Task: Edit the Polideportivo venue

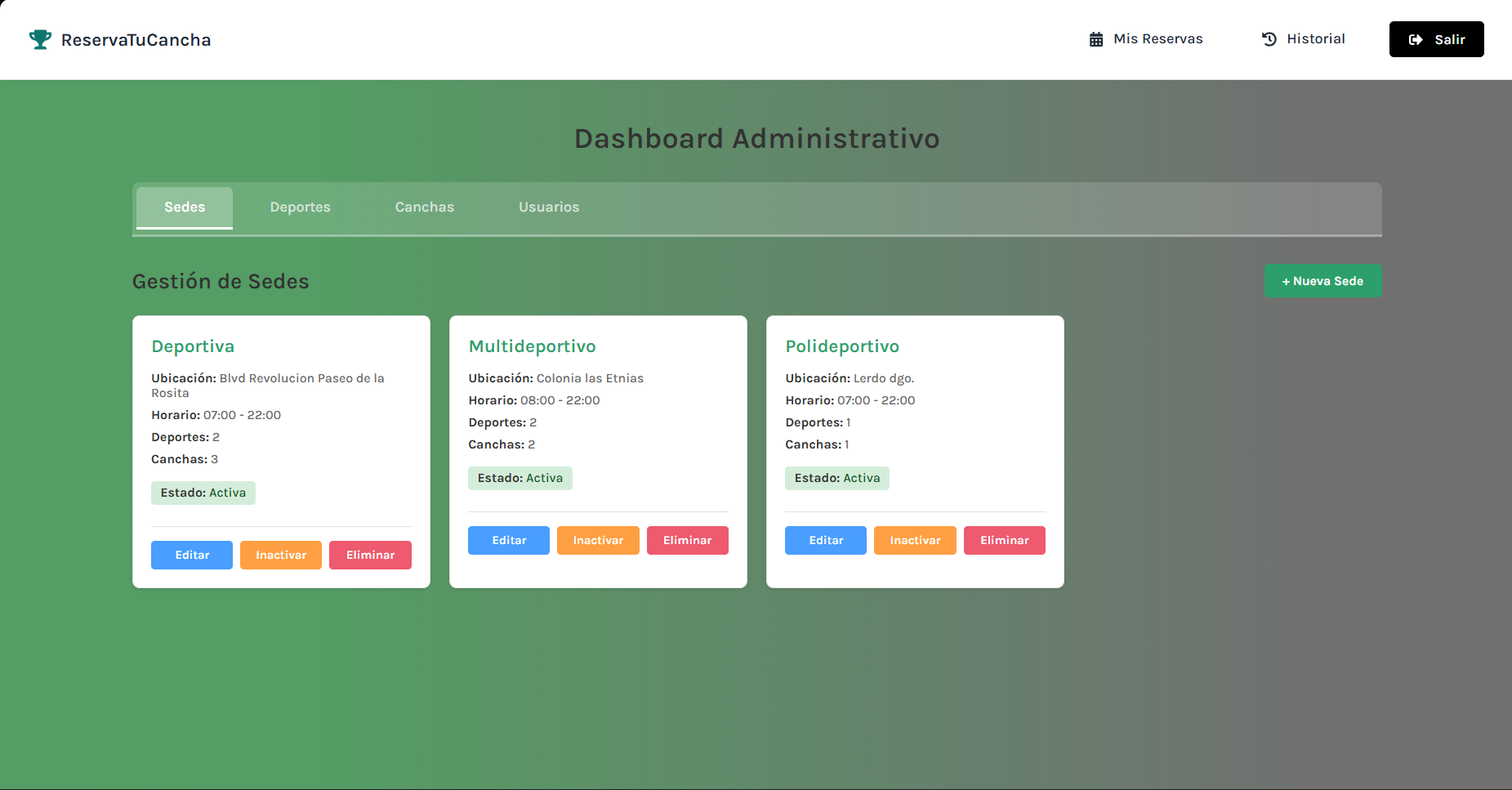Action: click(826, 540)
